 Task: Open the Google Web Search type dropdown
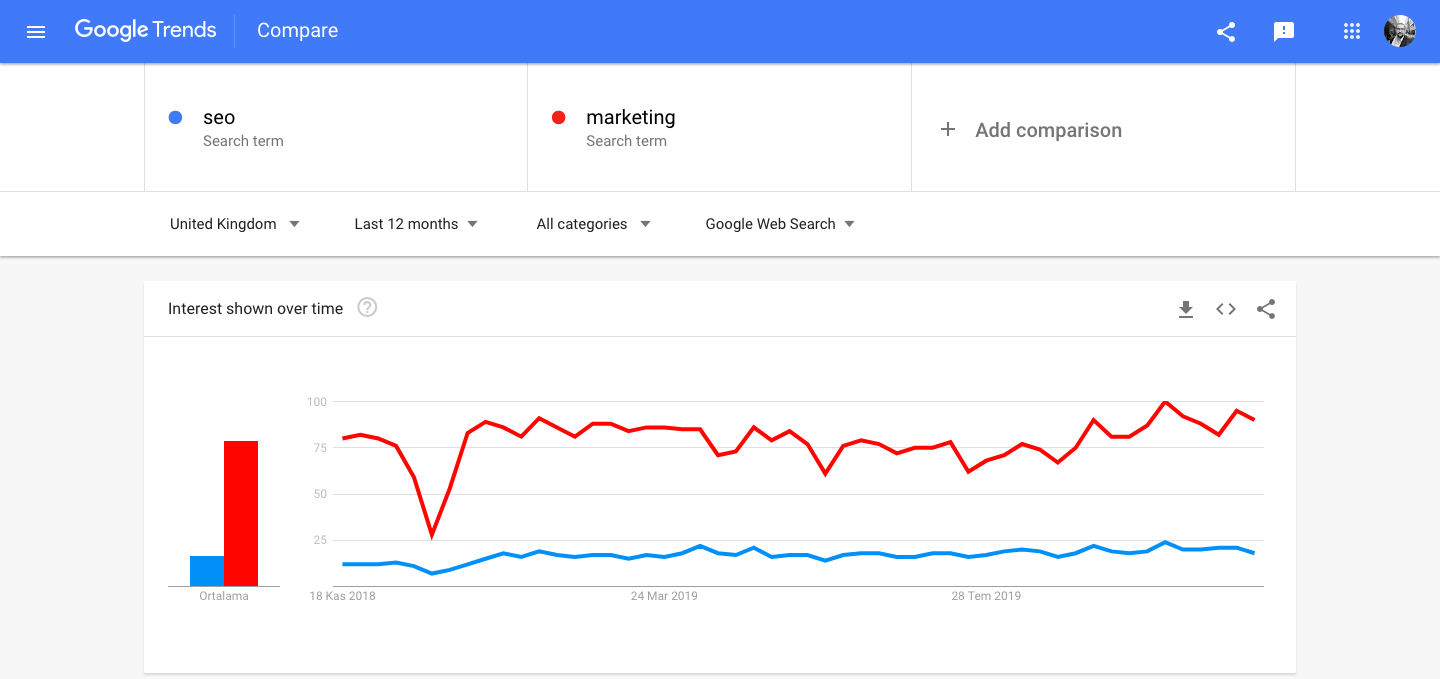pyautogui.click(x=780, y=224)
